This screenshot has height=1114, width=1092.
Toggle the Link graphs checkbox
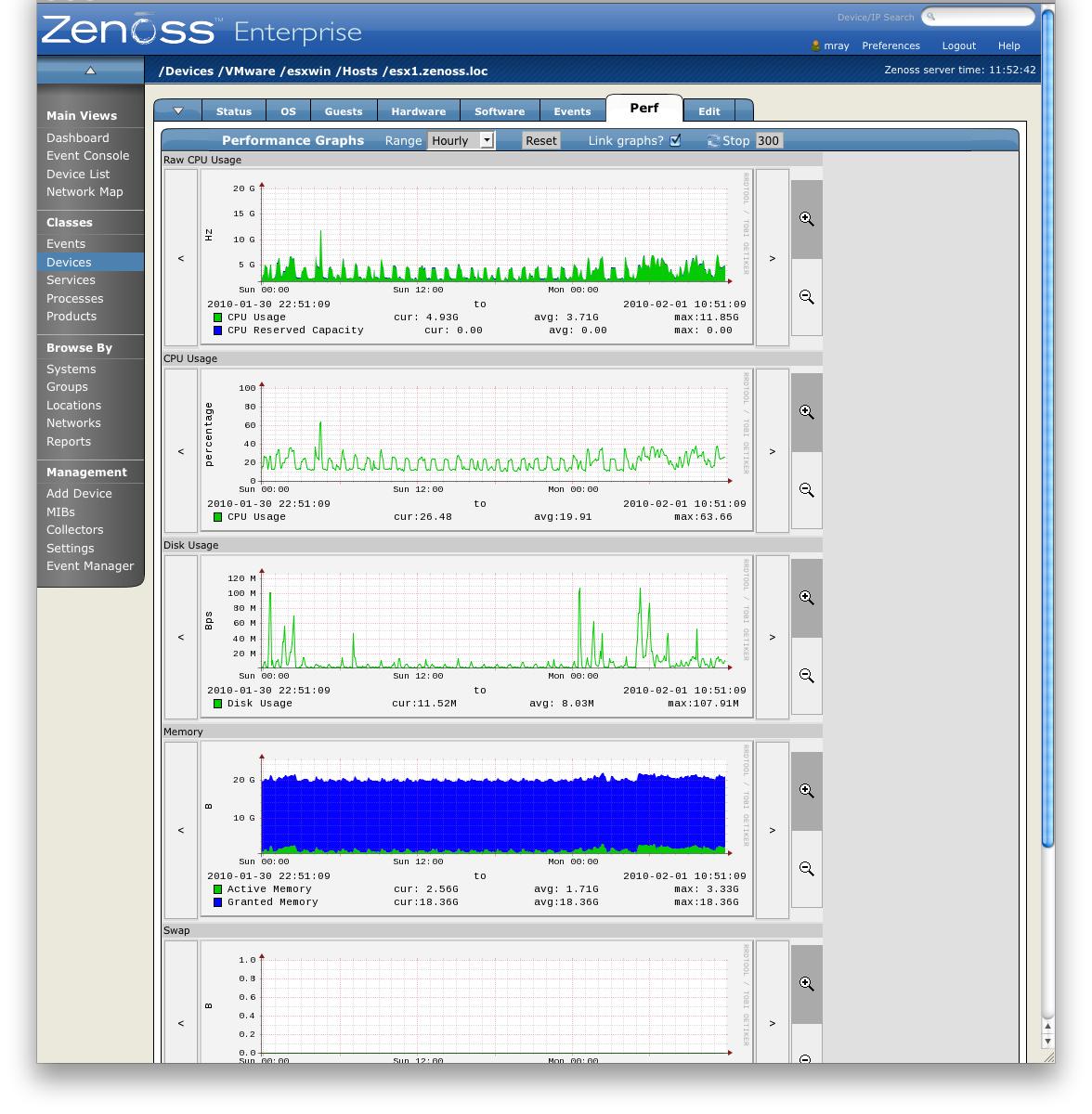pyautogui.click(x=675, y=140)
